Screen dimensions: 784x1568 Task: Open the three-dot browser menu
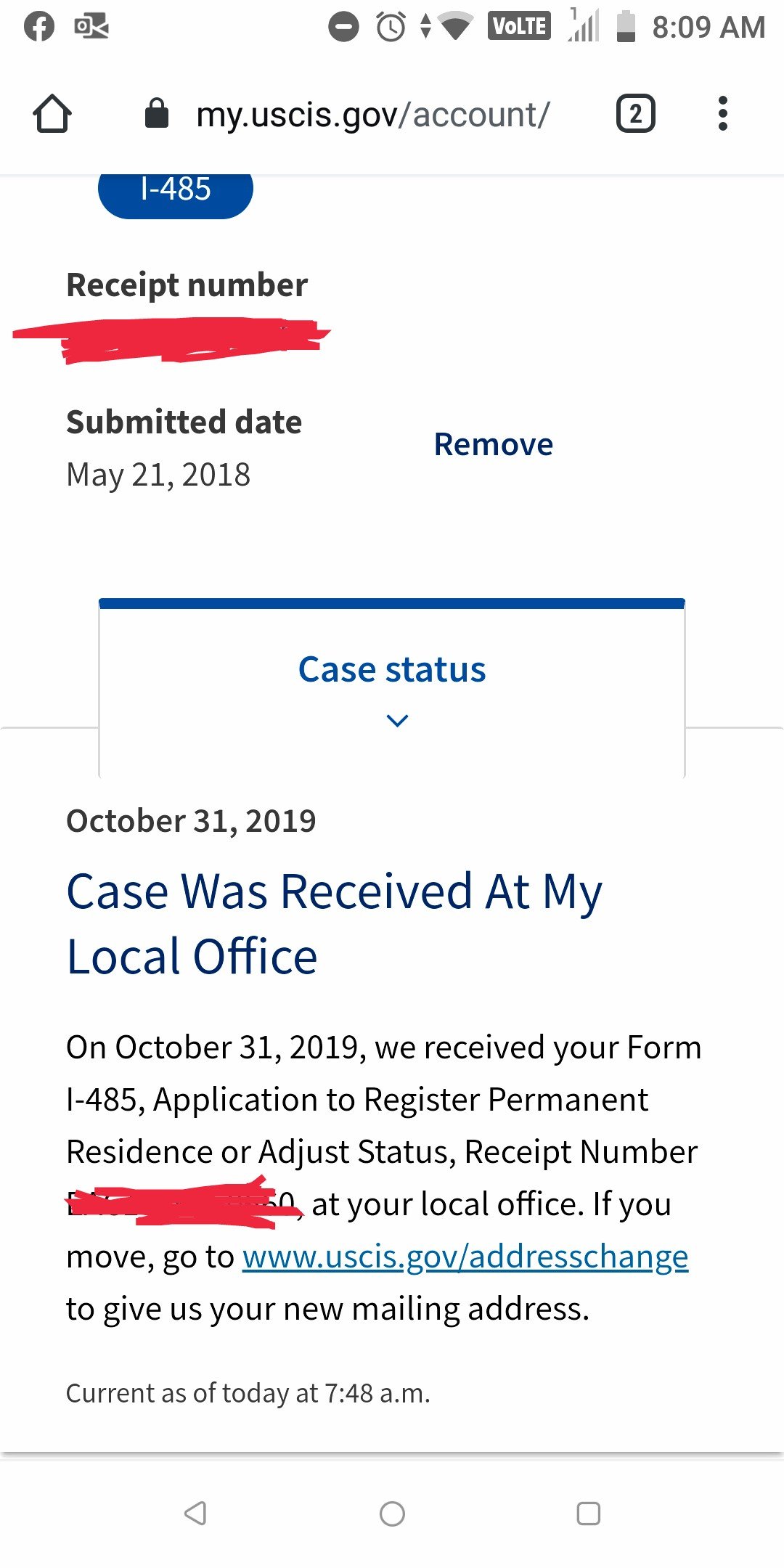[722, 114]
